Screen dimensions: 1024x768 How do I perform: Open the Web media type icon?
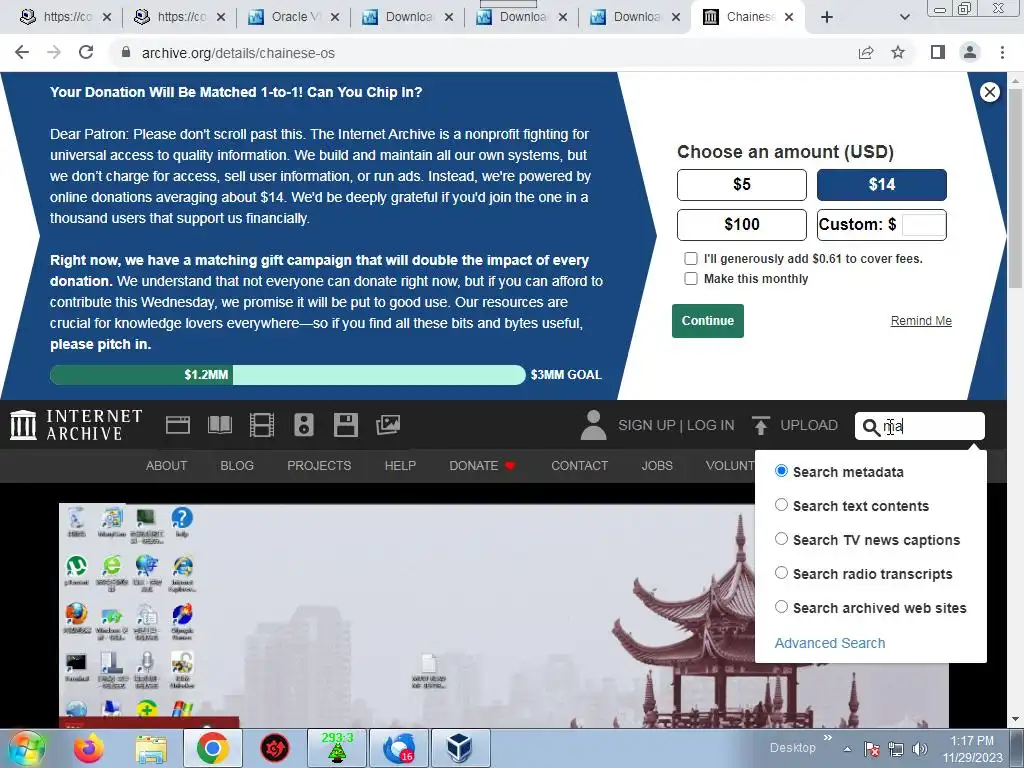pos(178,425)
